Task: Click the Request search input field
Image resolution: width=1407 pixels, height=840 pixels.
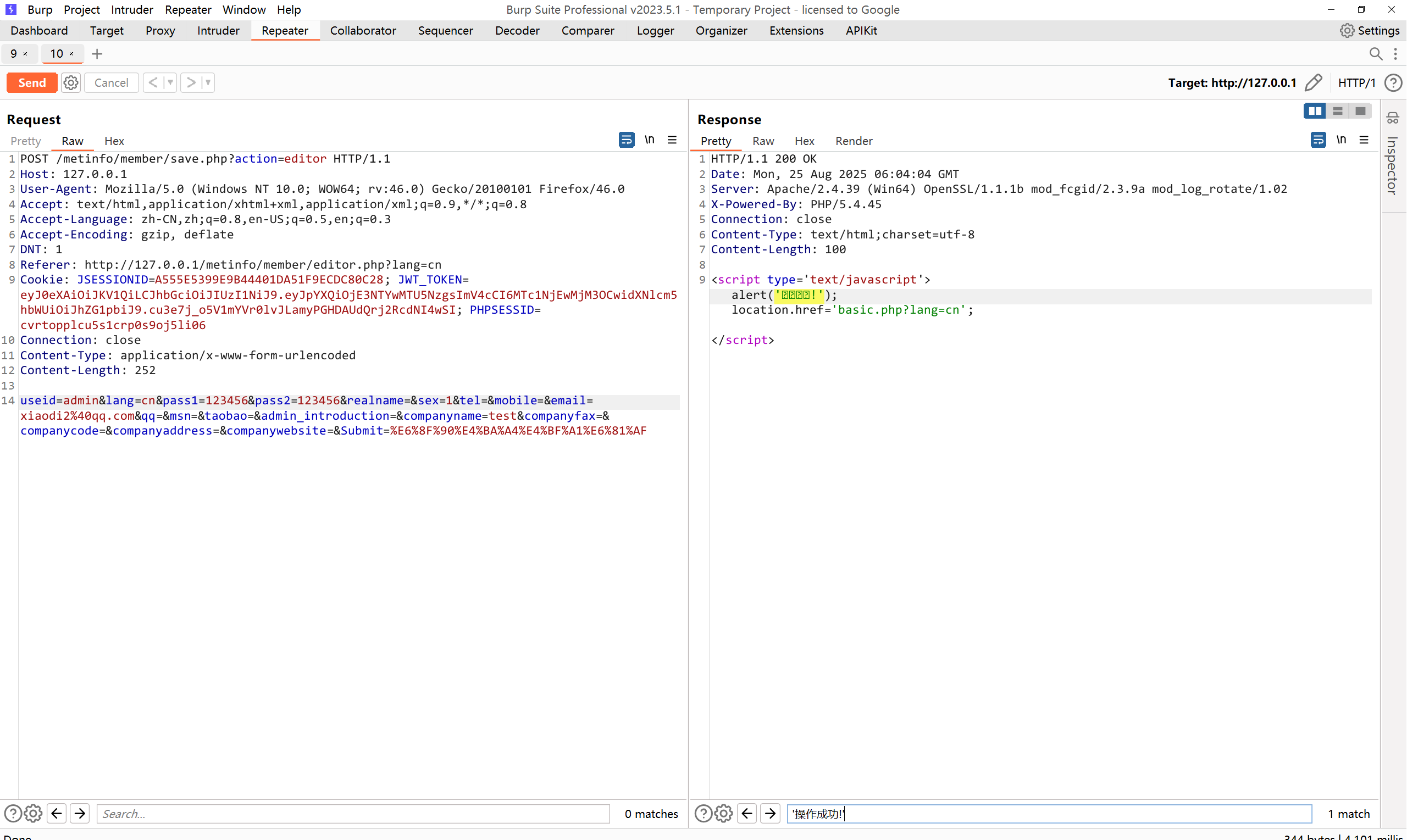Action: [353, 814]
